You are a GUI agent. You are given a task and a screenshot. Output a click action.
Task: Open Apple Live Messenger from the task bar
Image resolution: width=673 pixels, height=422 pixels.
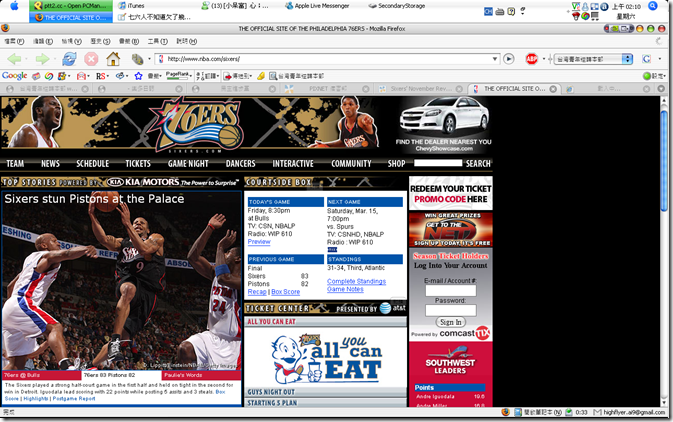click(x=317, y=6)
